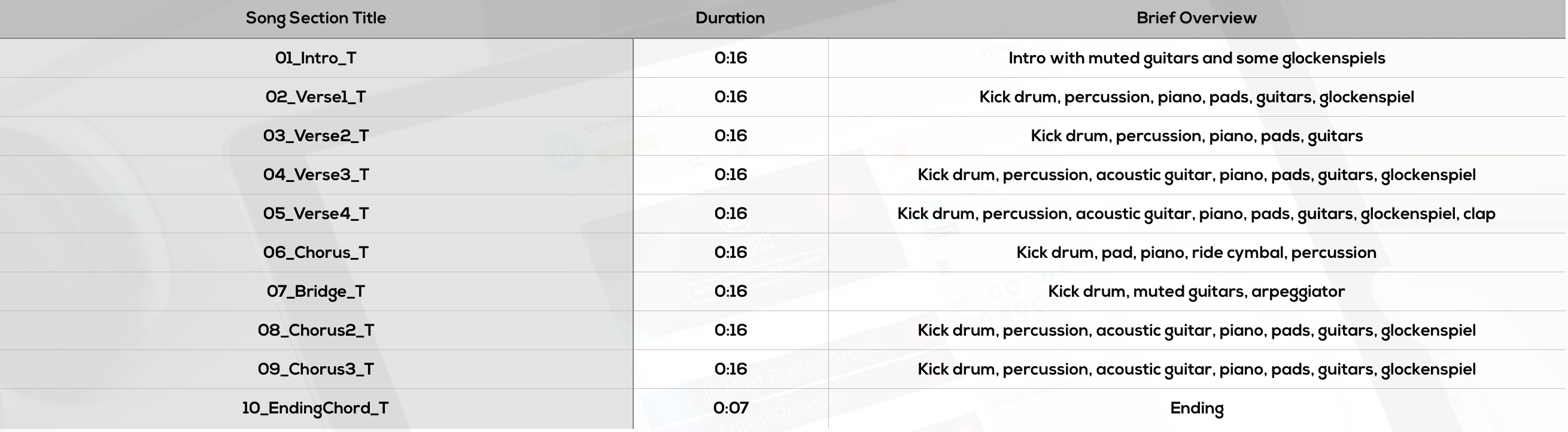Select the Ending overview text

(x=1196, y=408)
